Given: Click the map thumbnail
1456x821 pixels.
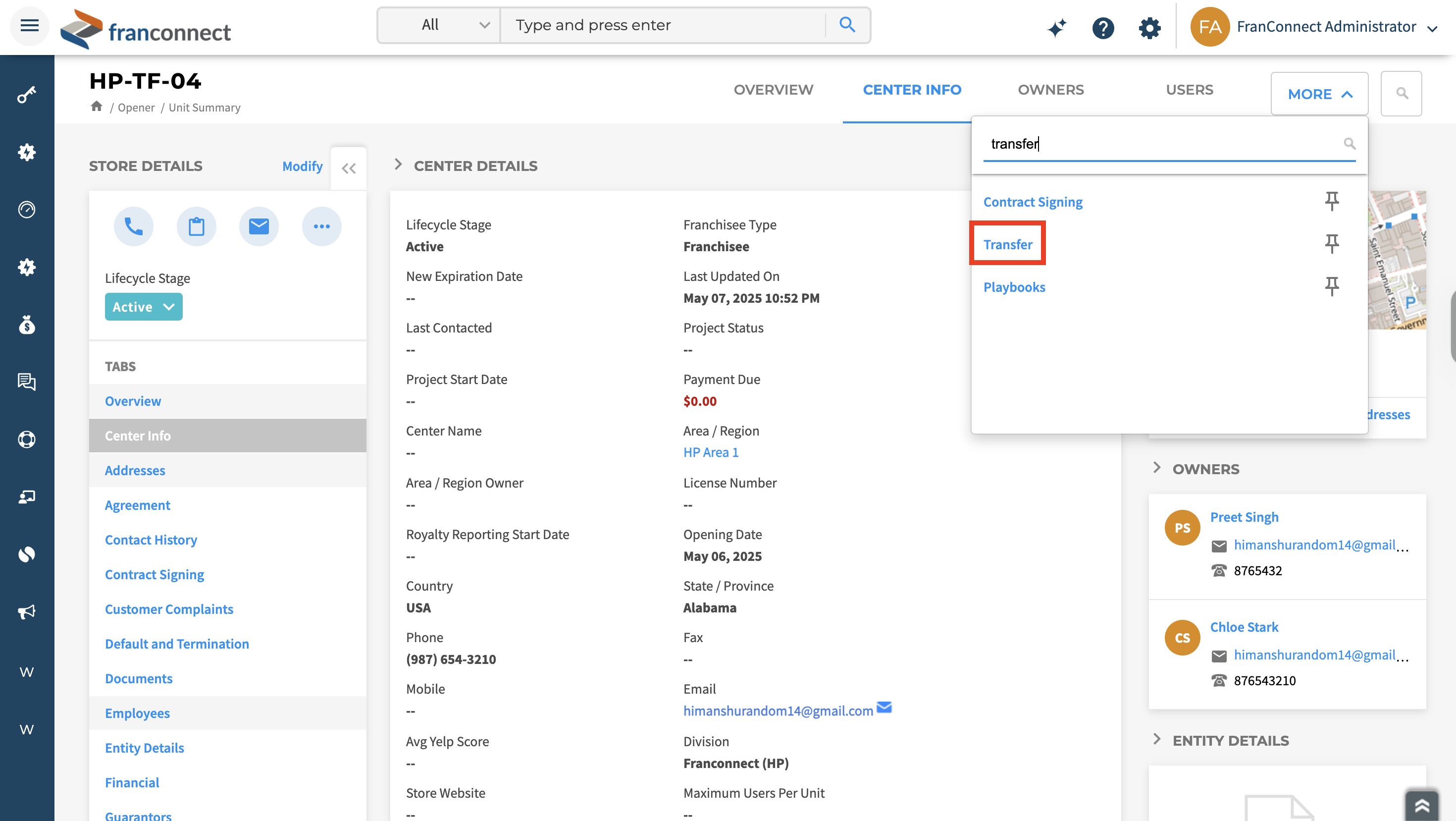Looking at the screenshot, I should (1397, 260).
